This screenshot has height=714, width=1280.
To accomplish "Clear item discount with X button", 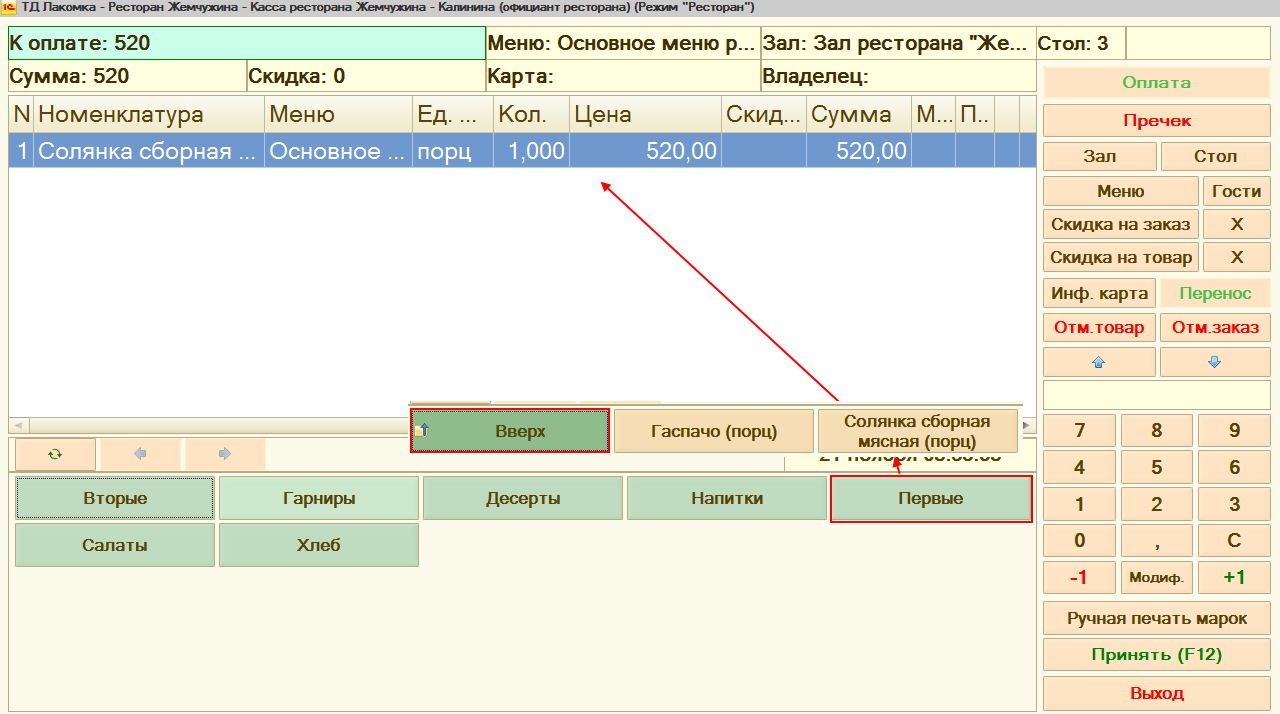I will (1236, 258).
